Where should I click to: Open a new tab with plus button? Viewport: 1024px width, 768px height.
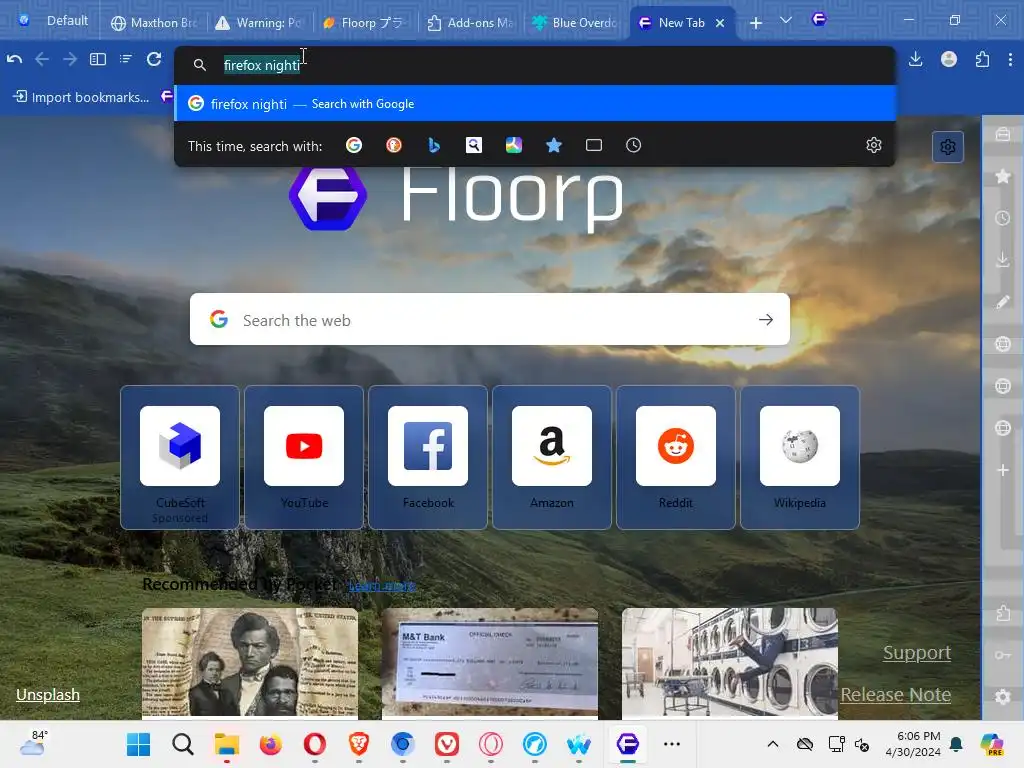click(756, 23)
